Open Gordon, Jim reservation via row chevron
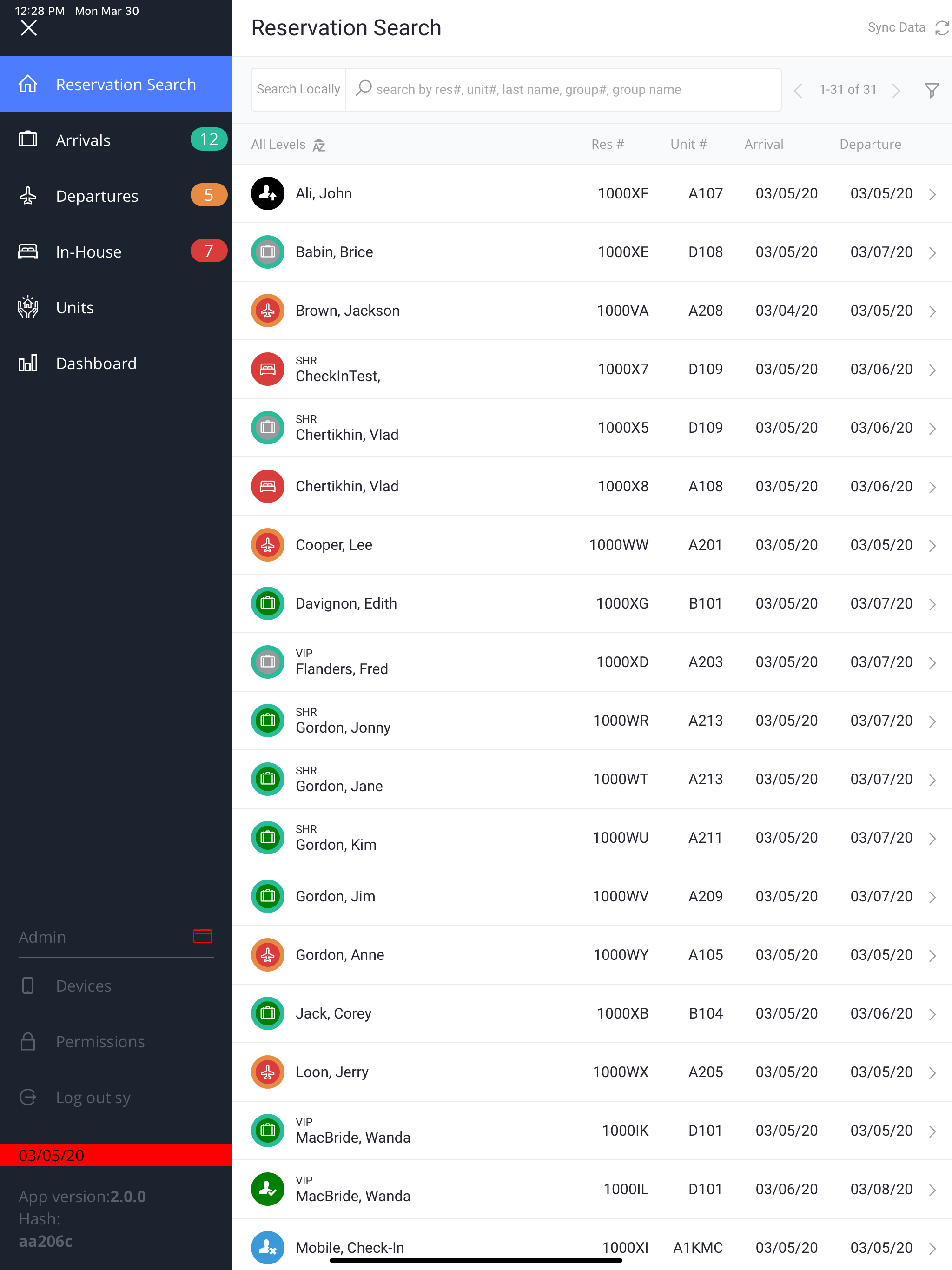Screen dimensions: 952x1270 click(x=932, y=897)
